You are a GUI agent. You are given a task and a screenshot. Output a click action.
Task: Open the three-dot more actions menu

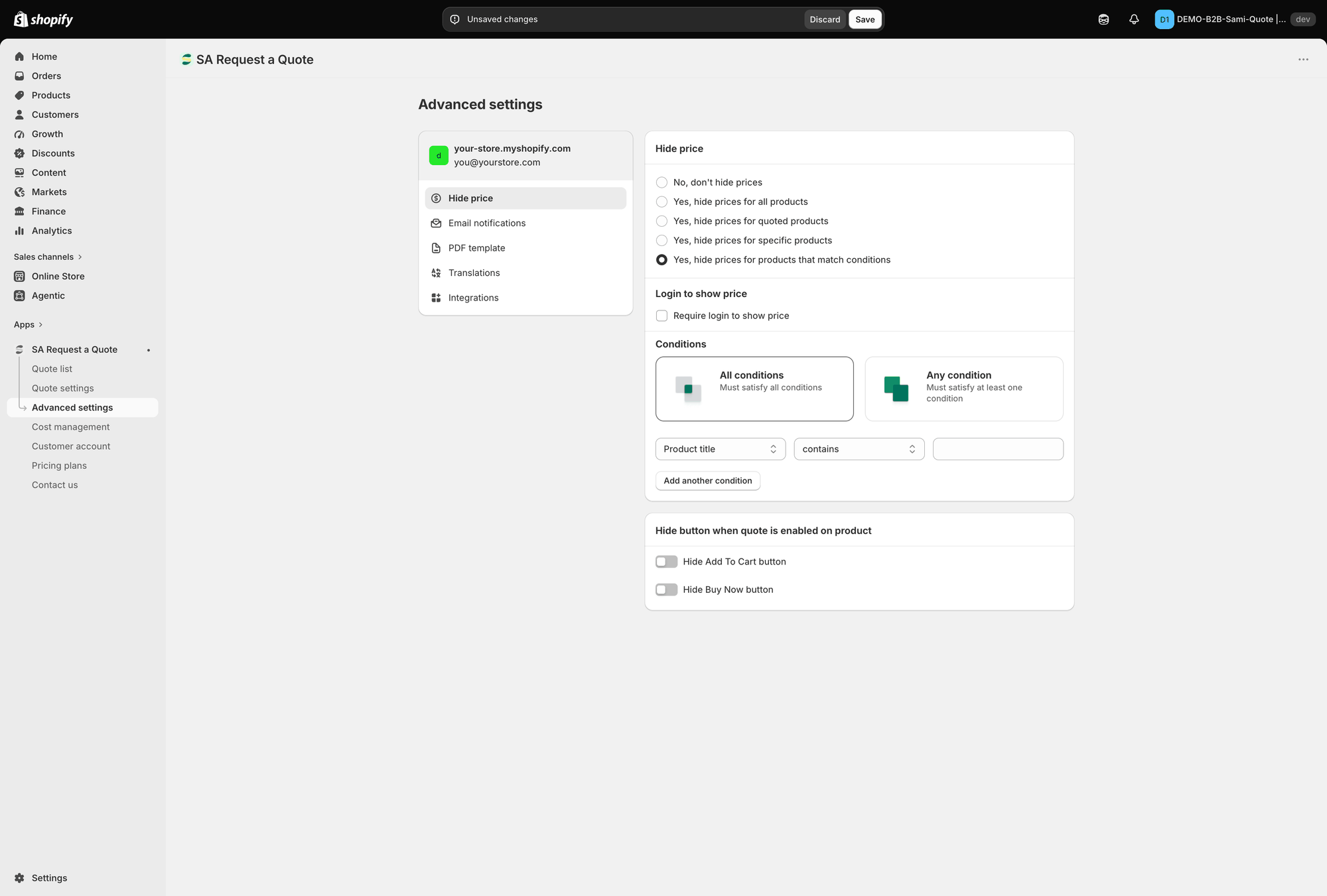click(x=1303, y=60)
